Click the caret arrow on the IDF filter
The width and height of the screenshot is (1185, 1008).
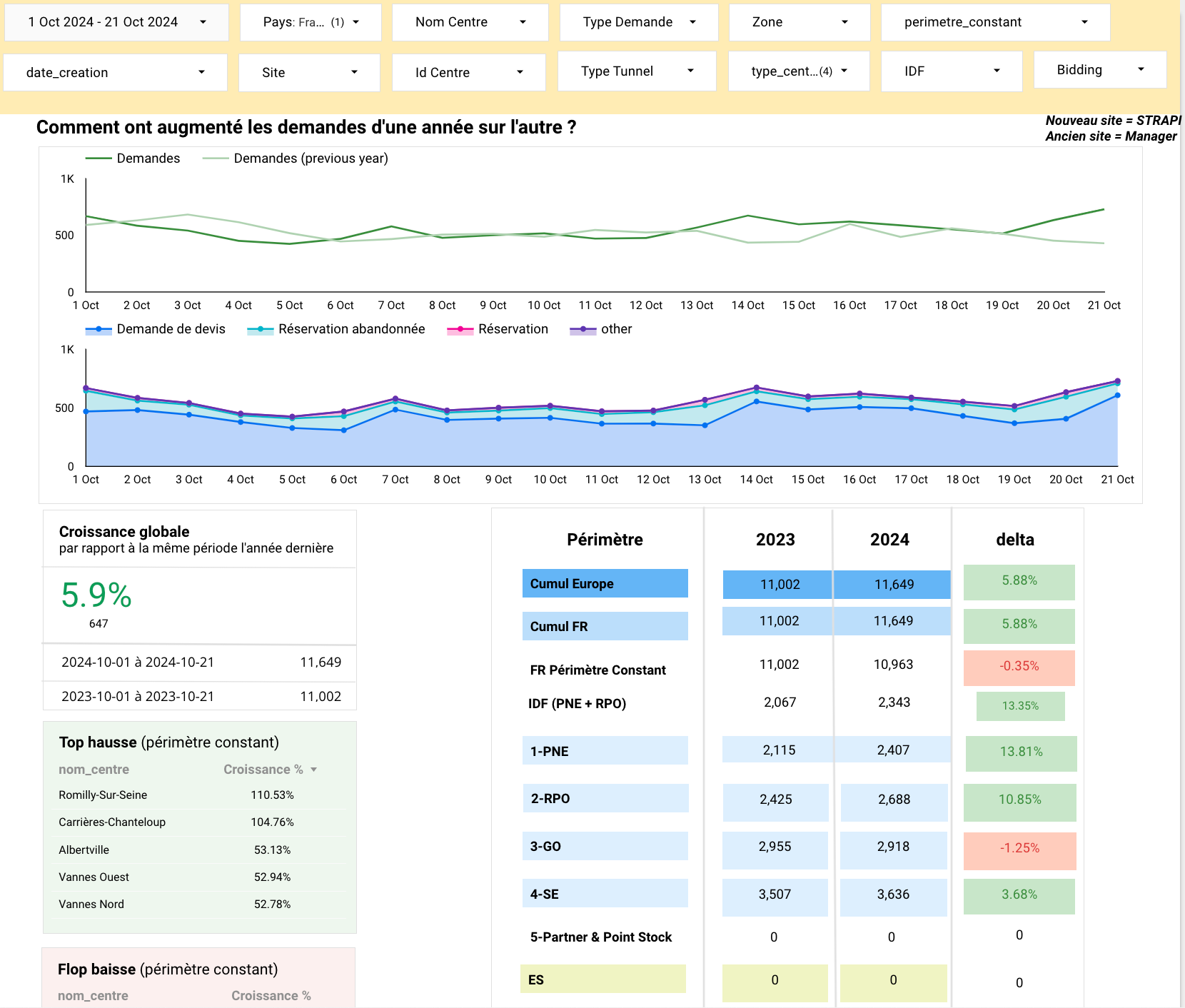(997, 71)
